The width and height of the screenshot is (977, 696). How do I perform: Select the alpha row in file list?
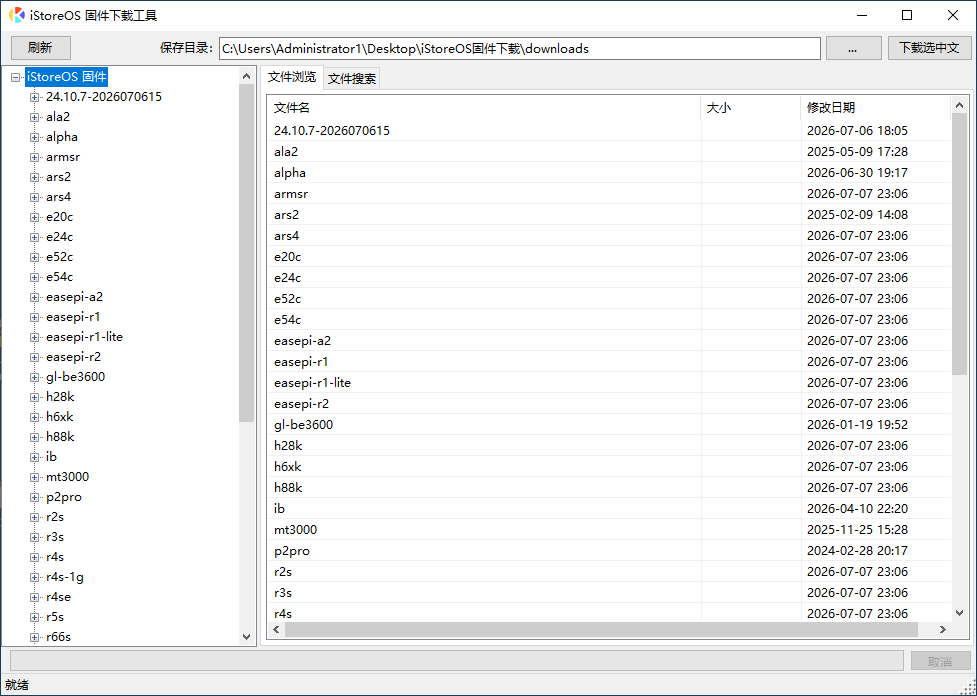(609, 173)
